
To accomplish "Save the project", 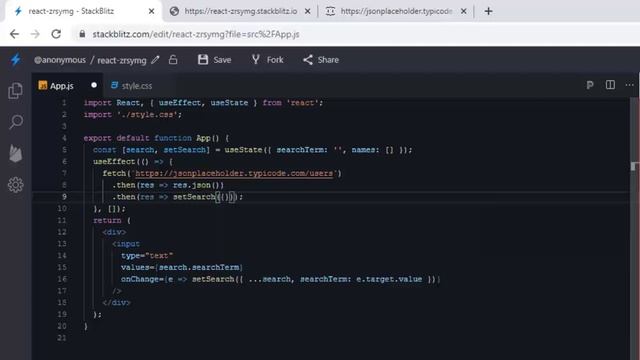I will pyautogui.click(x=215, y=60).
